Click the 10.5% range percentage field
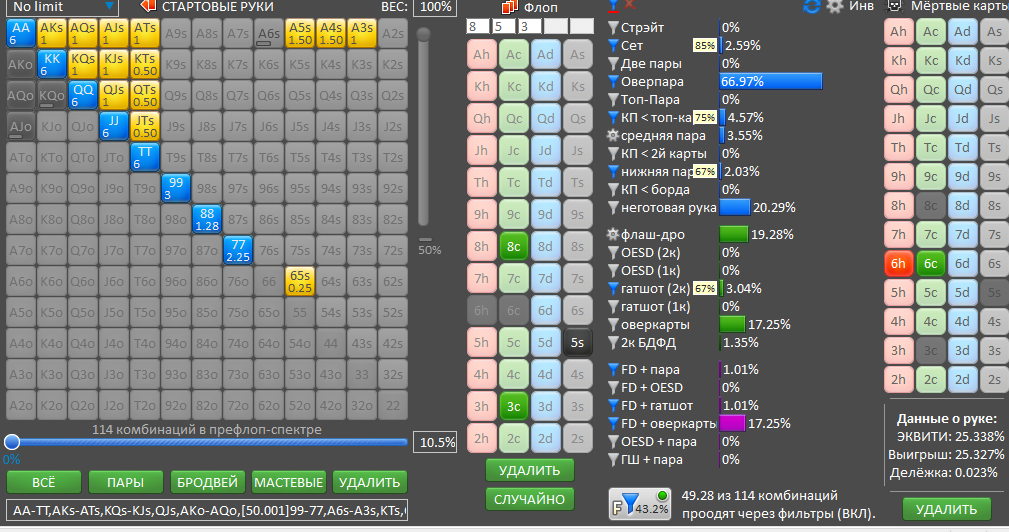This screenshot has height=532, width=1009. coord(436,443)
